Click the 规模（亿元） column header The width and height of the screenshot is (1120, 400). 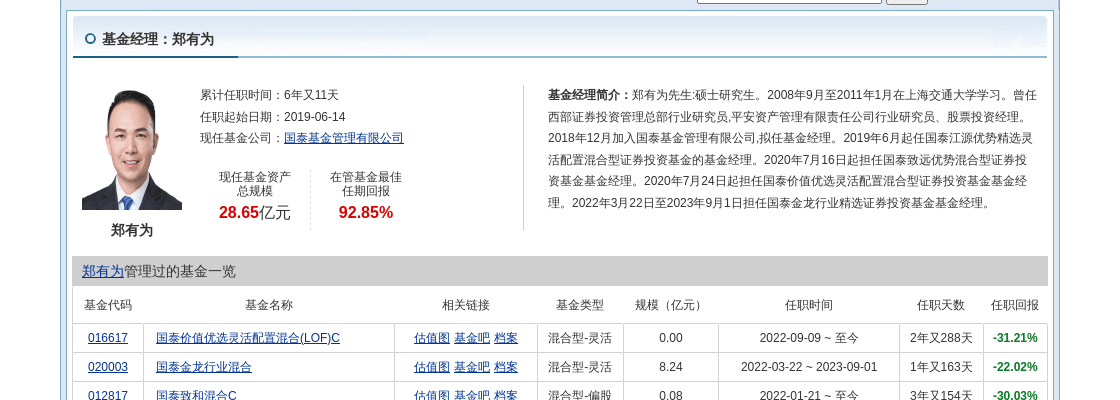[x=670, y=305]
